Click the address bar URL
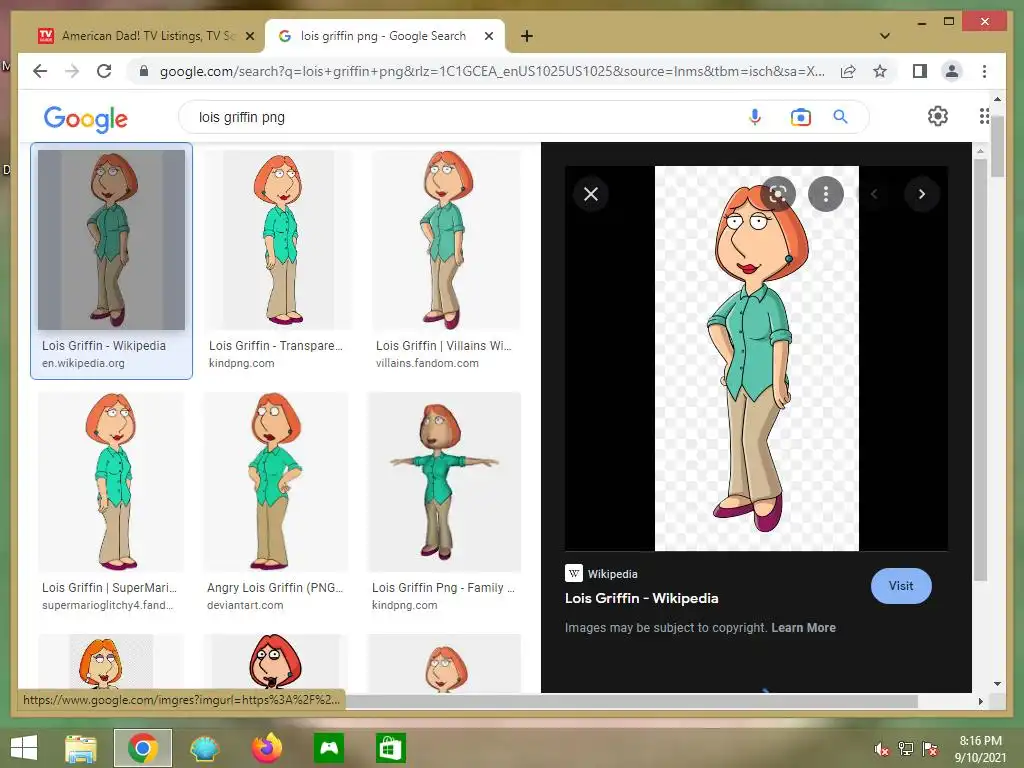Image resolution: width=1024 pixels, height=768 pixels. [492, 71]
